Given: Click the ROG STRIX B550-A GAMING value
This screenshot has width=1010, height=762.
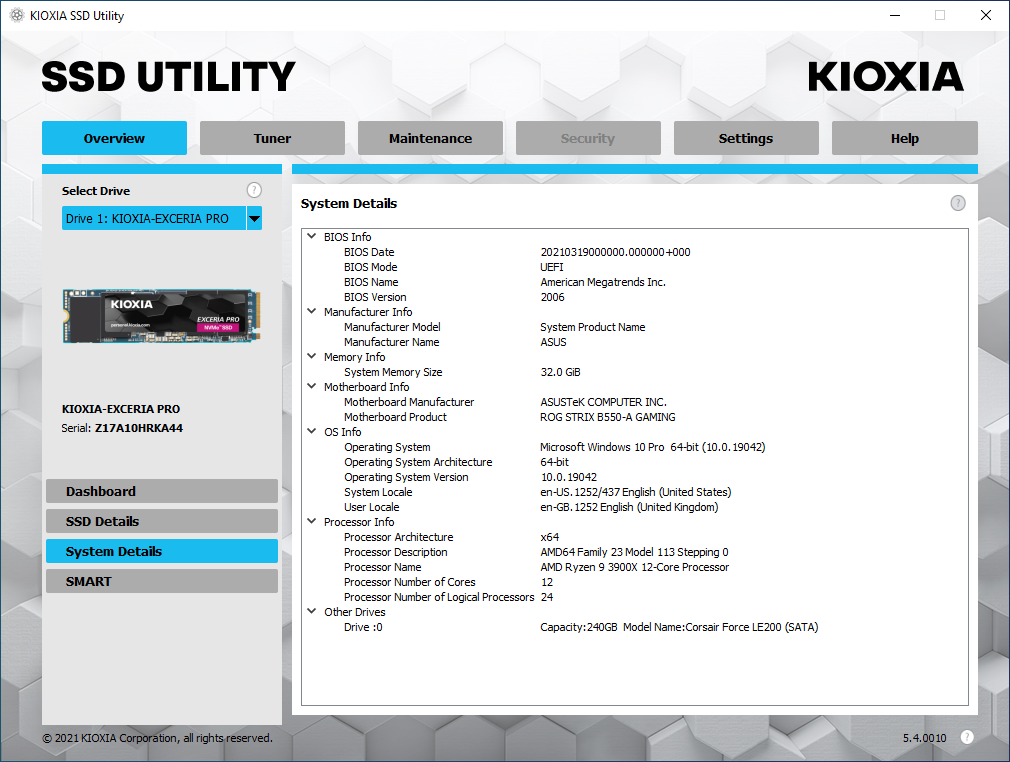Looking at the screenshot, I should [x=607, y=417].
